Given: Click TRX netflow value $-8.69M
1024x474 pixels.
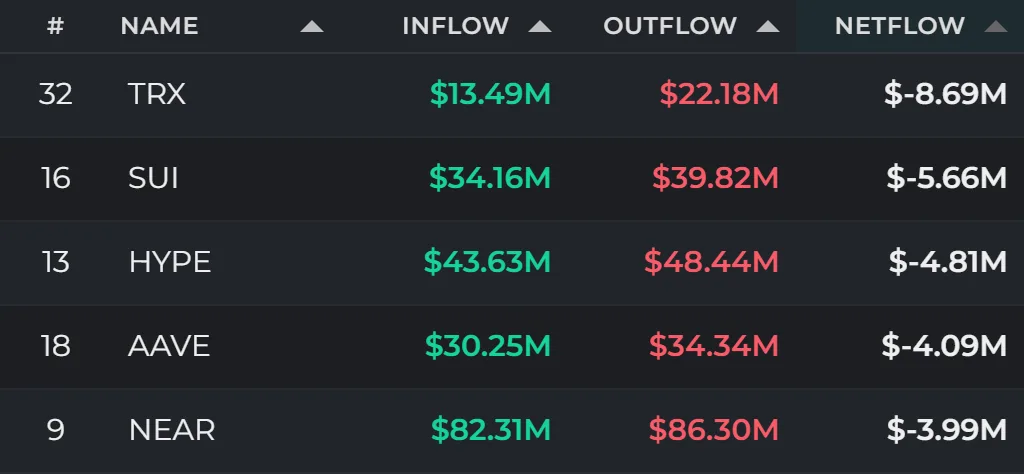Looking at the screenshot, I should point(946,95).
